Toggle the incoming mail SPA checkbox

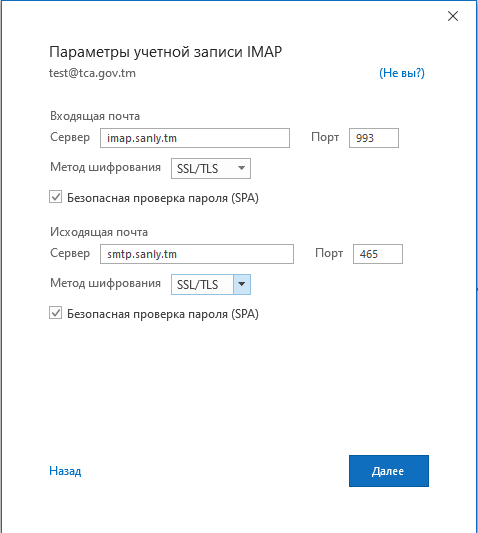55,197
